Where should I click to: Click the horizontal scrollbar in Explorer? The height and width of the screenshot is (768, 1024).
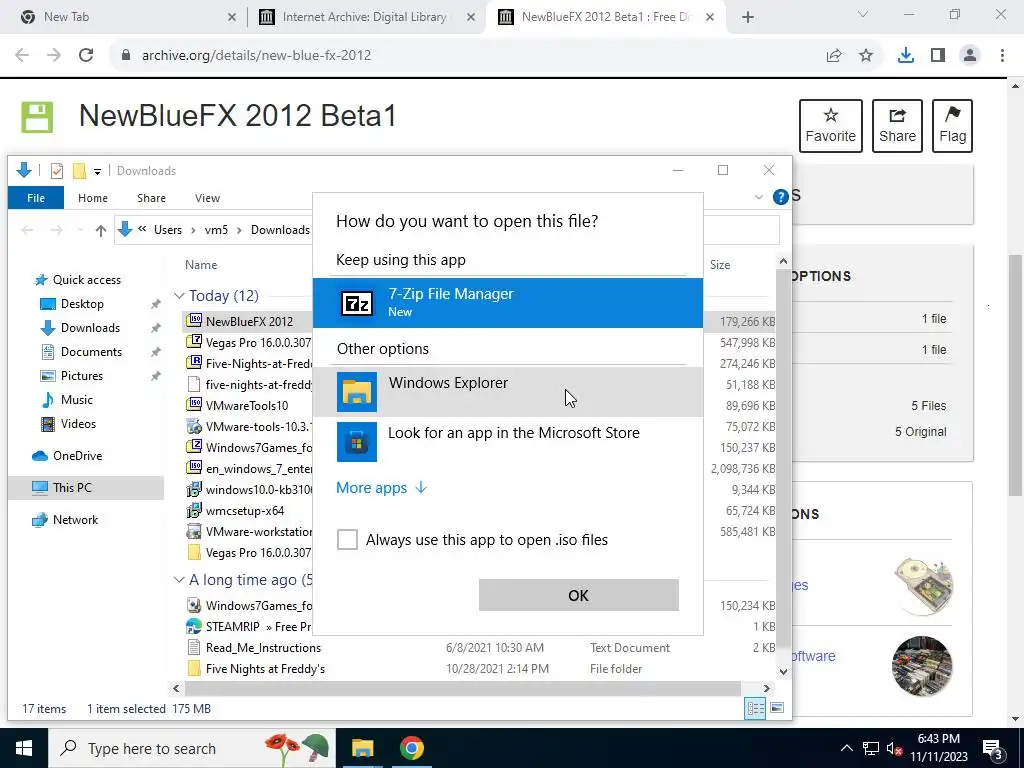coord(463,688)
